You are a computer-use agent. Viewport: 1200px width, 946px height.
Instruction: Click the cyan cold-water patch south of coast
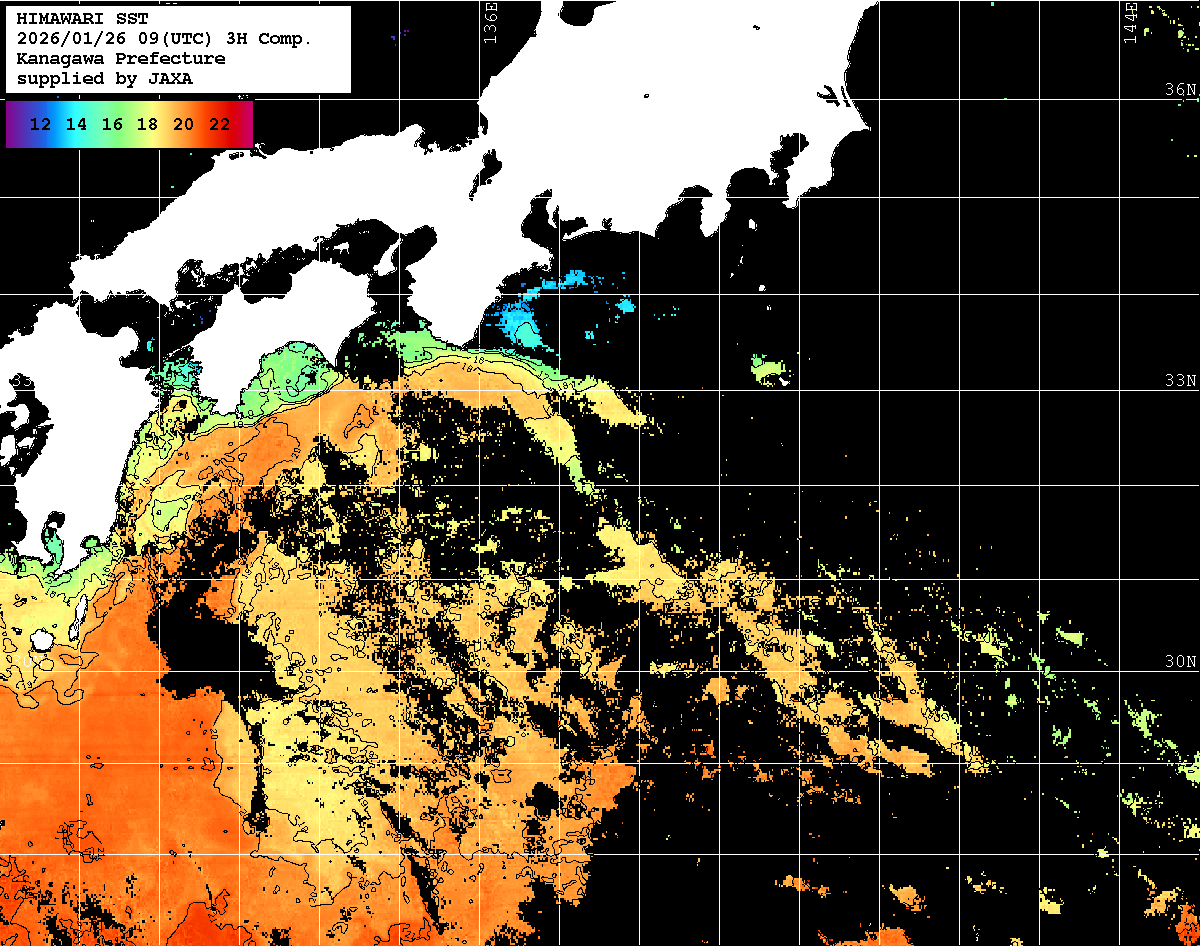pos(518,322)
